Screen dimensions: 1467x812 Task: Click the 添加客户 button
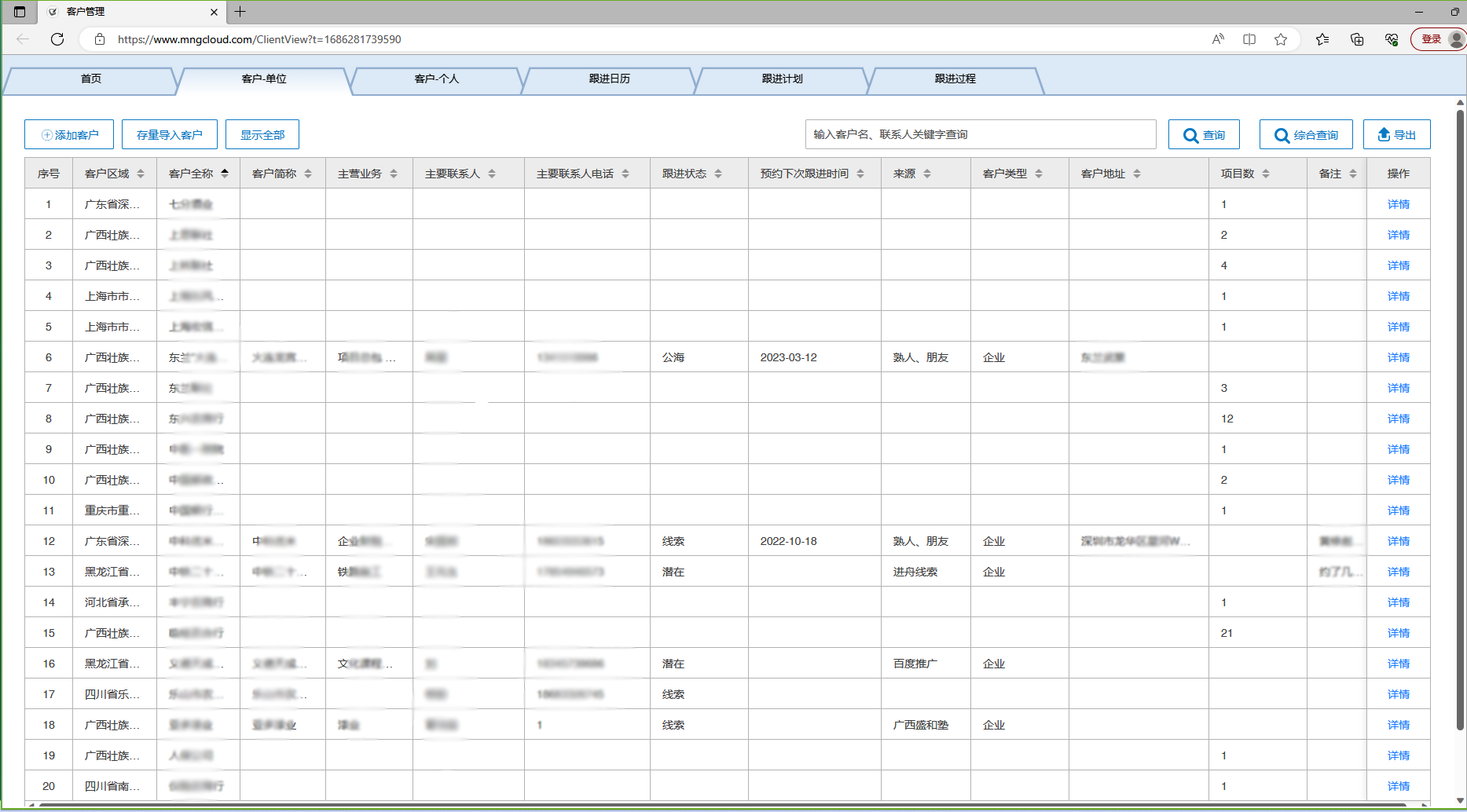pos(69,135)
